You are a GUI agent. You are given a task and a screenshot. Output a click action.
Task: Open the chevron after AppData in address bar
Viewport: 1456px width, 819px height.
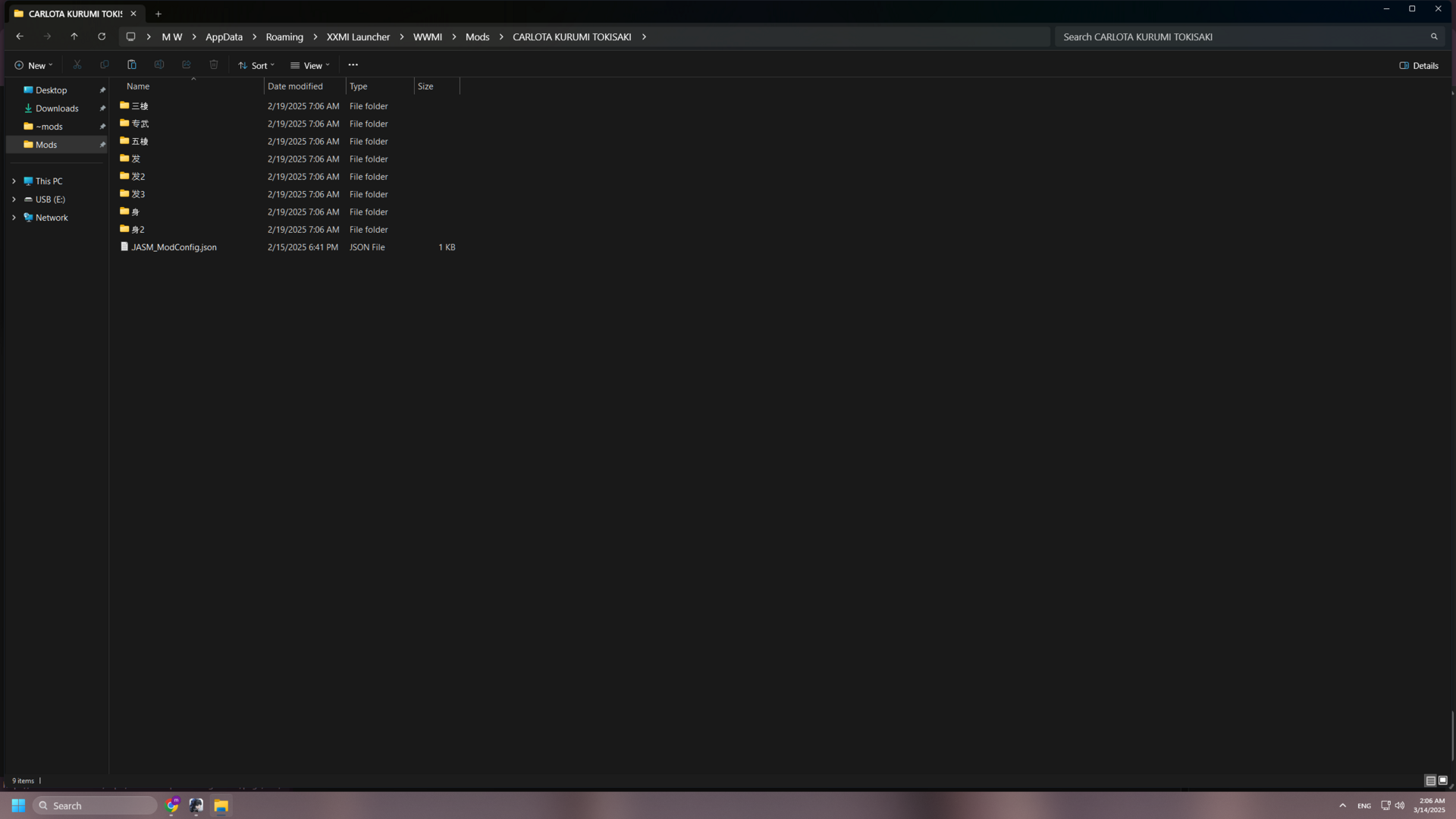(x=255, y=36)
